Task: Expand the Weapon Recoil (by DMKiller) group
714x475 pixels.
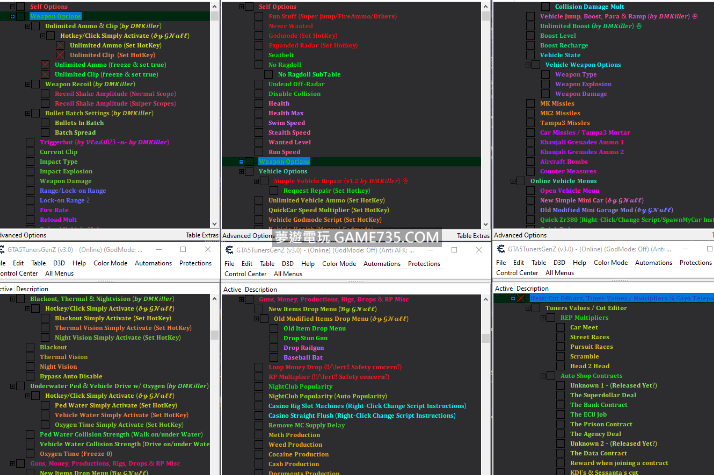Action: pos(29,84)
